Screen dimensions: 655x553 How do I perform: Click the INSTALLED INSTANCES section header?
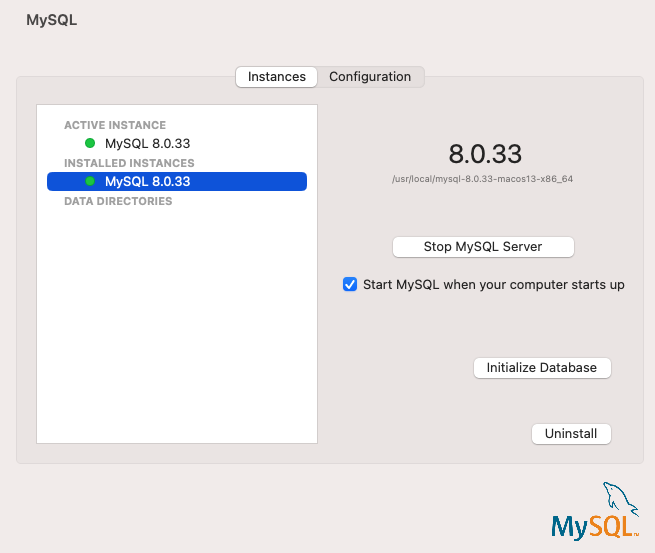129,163
